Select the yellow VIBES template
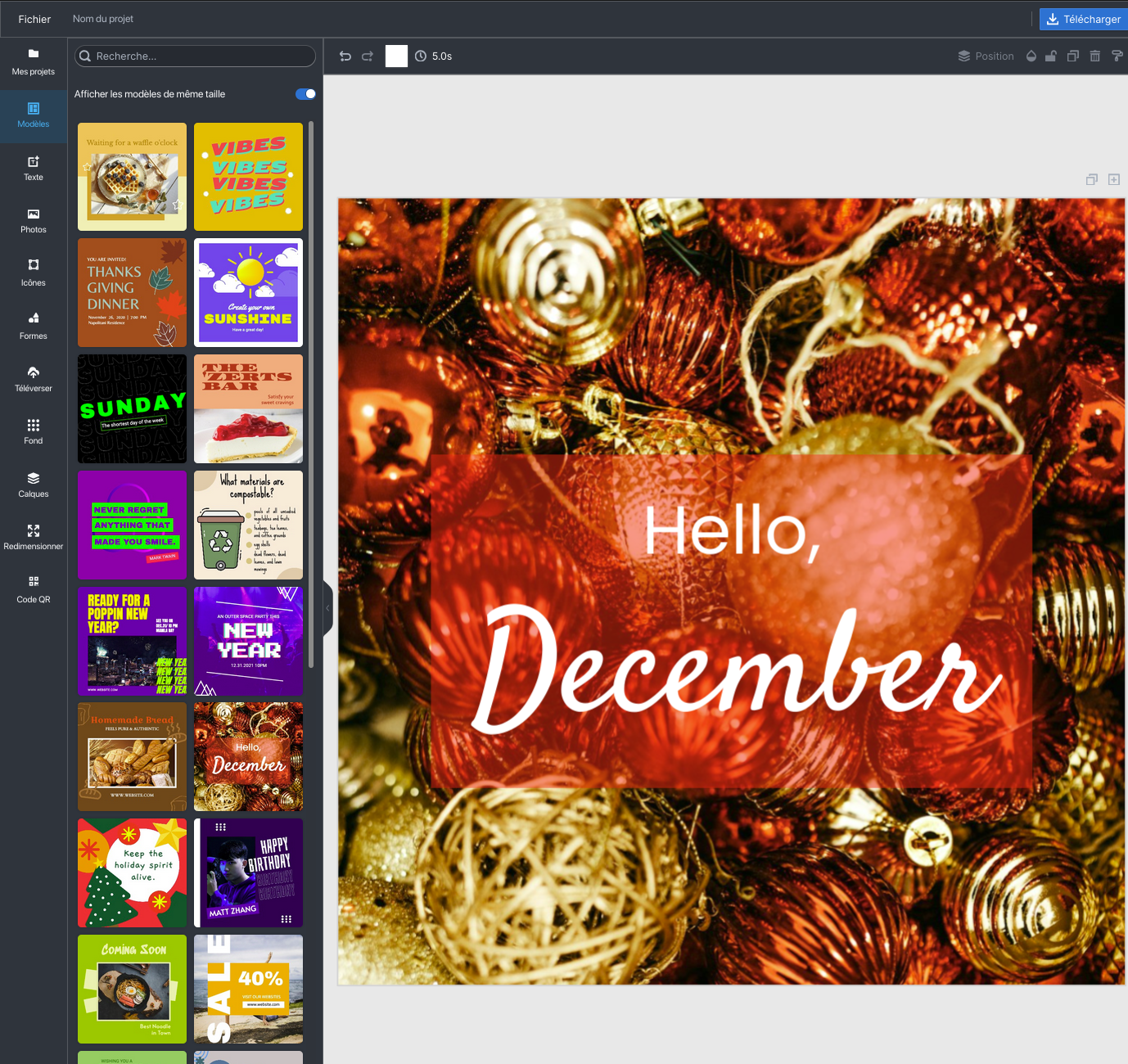 click(x=248, y=177)
